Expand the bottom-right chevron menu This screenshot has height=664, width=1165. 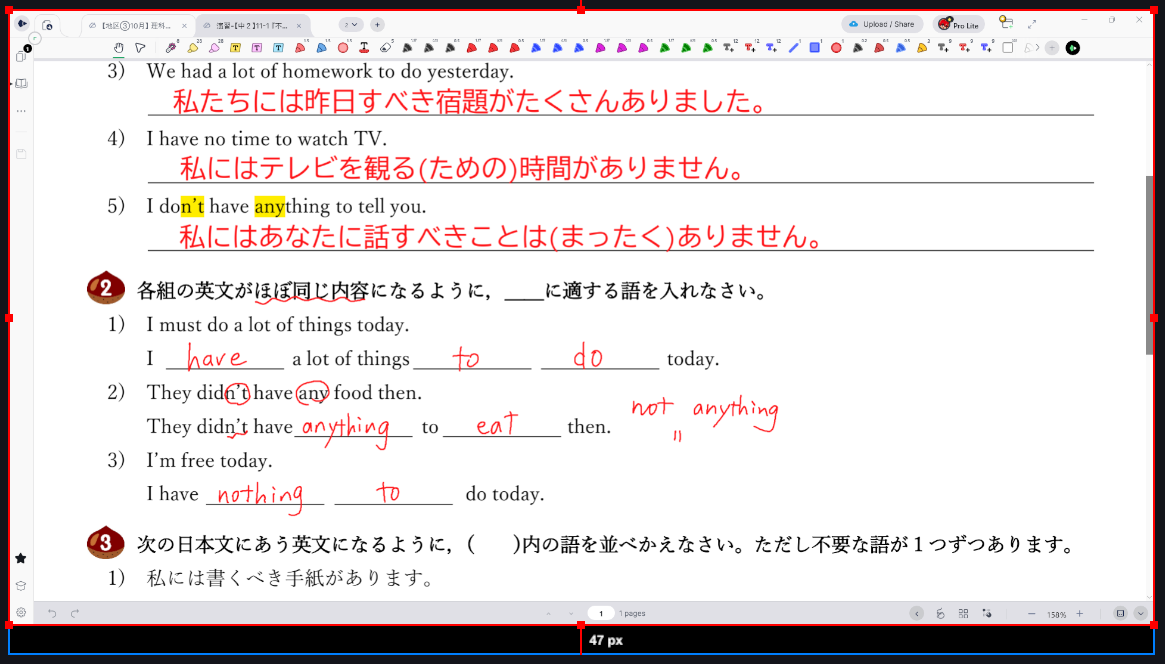pyautogui.click(x=1140, y=613)
